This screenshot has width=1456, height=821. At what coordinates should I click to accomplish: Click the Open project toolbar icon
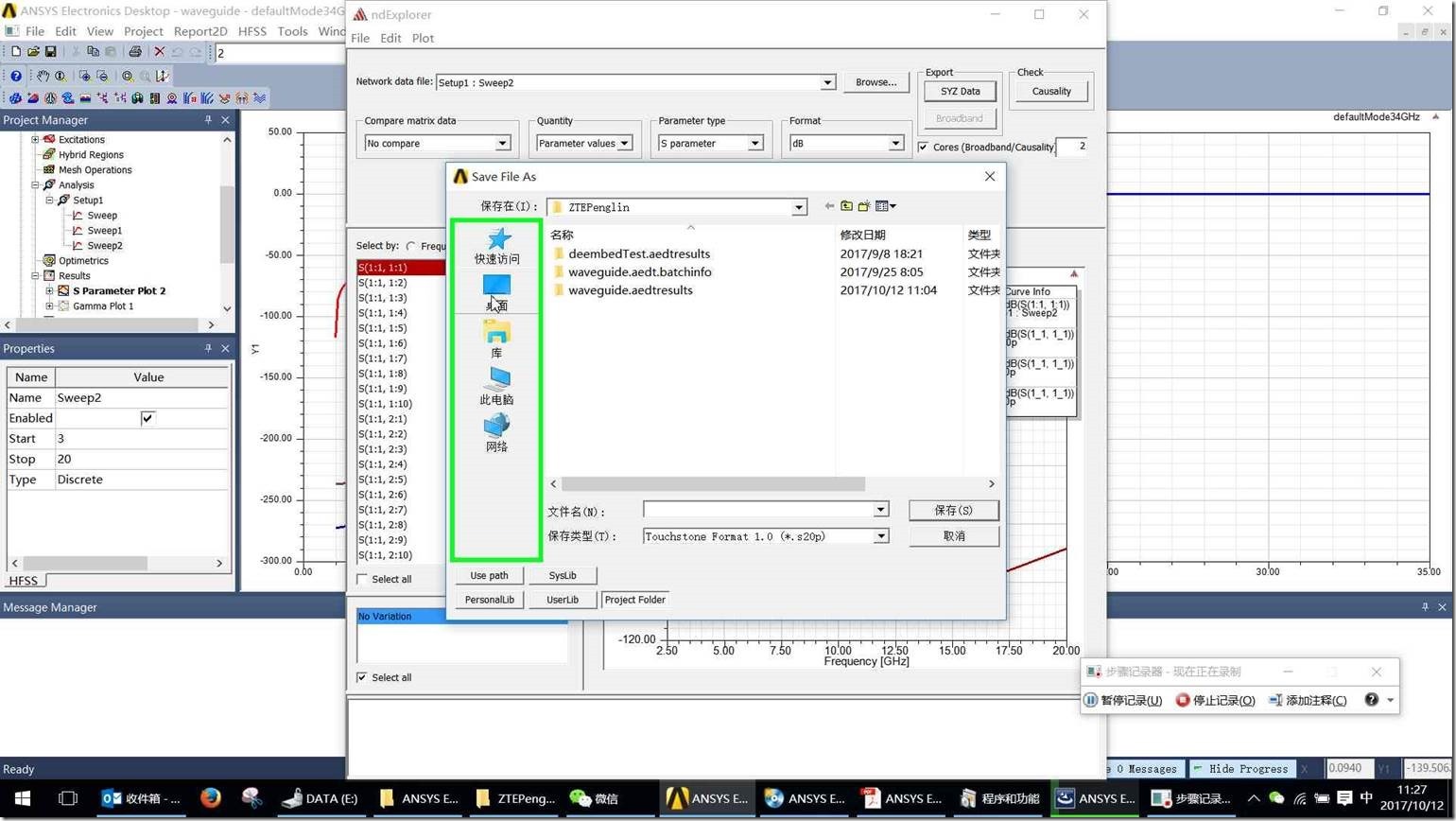pos(33,52)
